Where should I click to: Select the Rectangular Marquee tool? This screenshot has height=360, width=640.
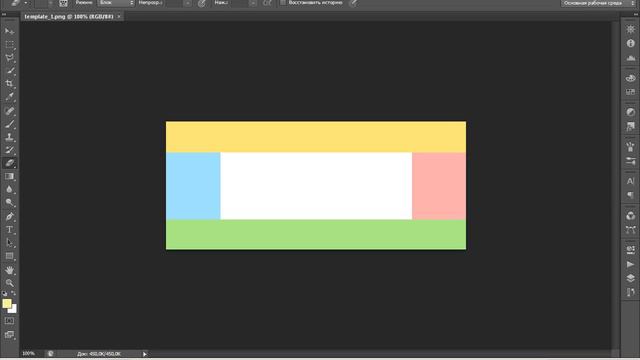tap(9, 44)
